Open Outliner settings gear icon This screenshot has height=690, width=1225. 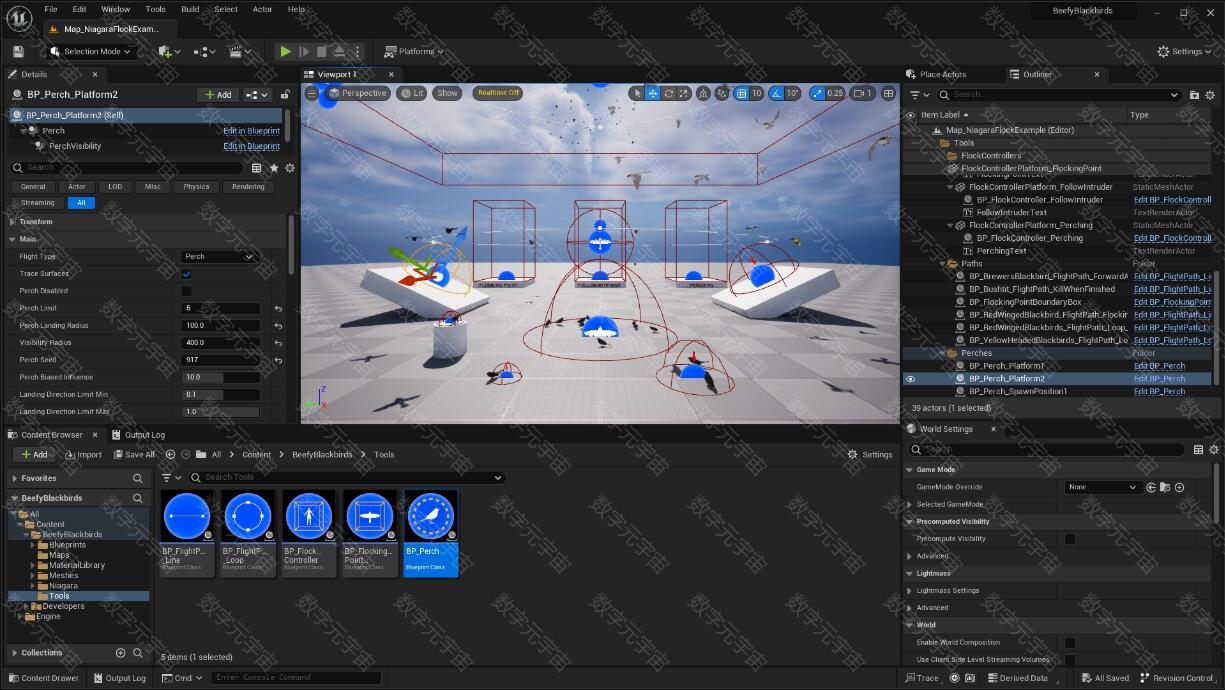1209,95
